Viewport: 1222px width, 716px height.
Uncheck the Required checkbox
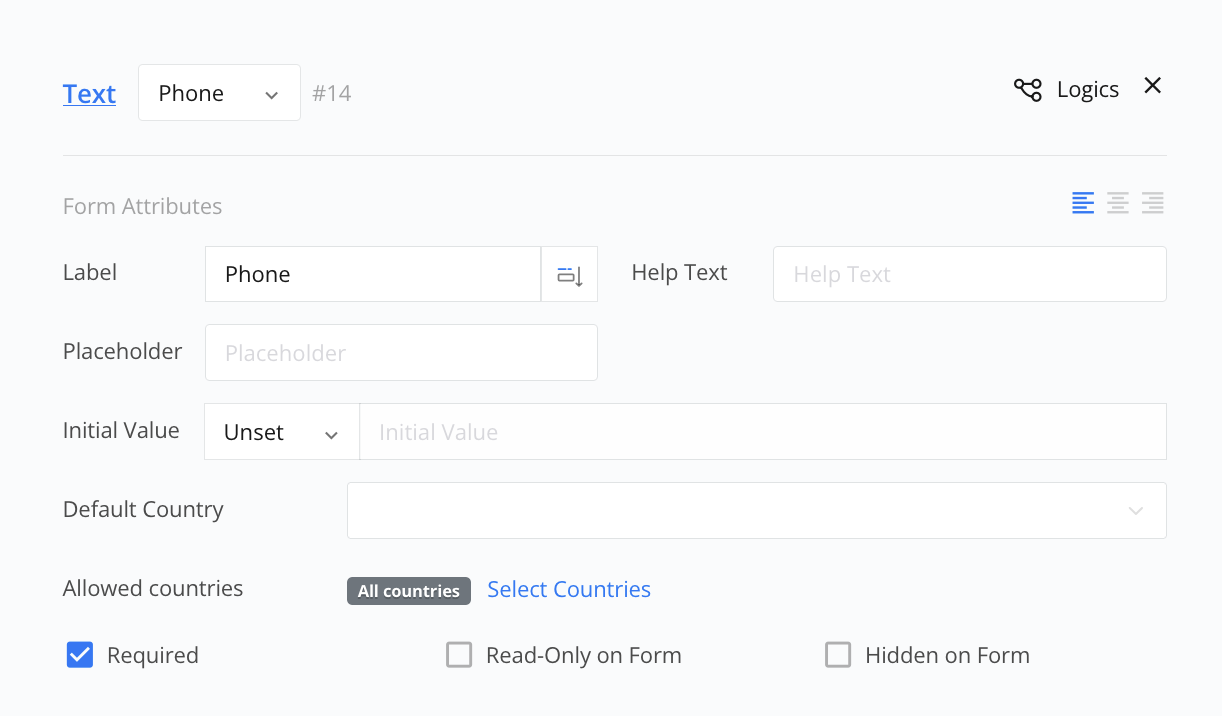point(80,655)
